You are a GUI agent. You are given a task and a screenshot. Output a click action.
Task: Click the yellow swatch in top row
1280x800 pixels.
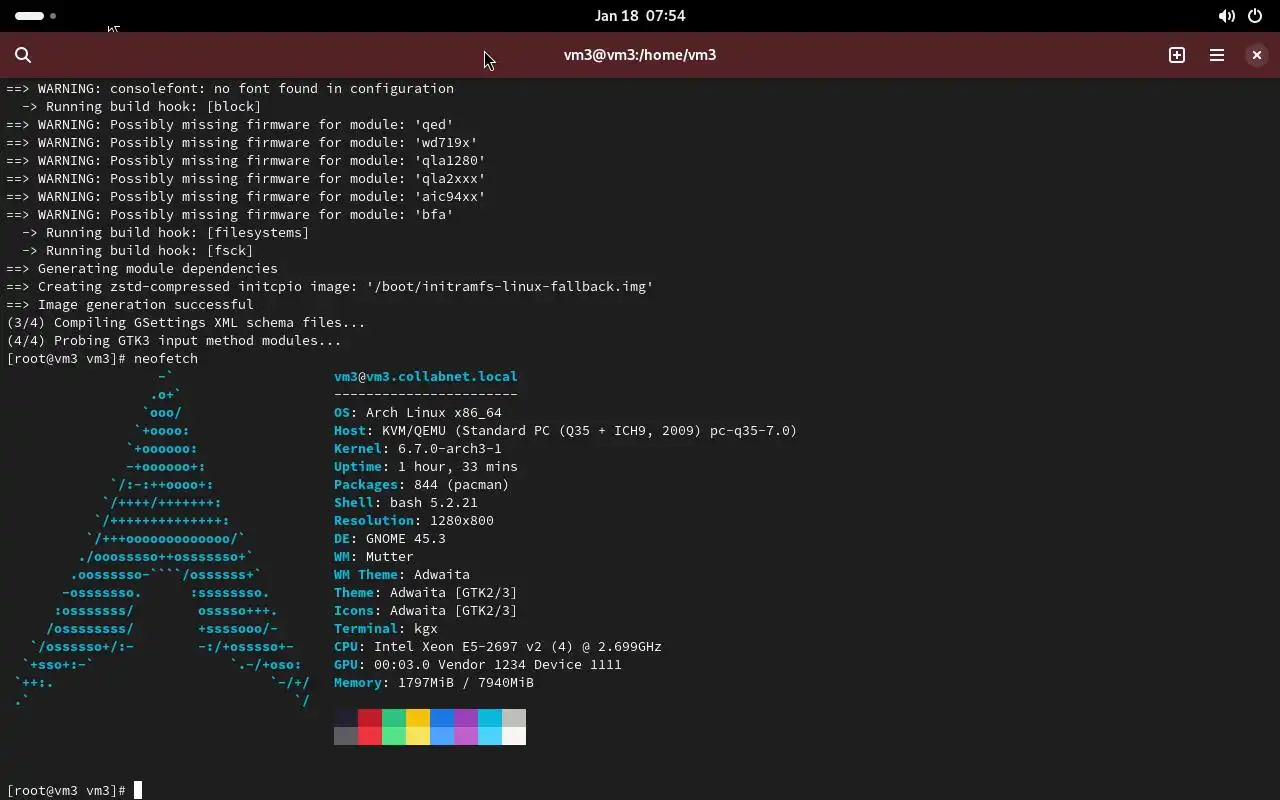[x=418, y=718]
